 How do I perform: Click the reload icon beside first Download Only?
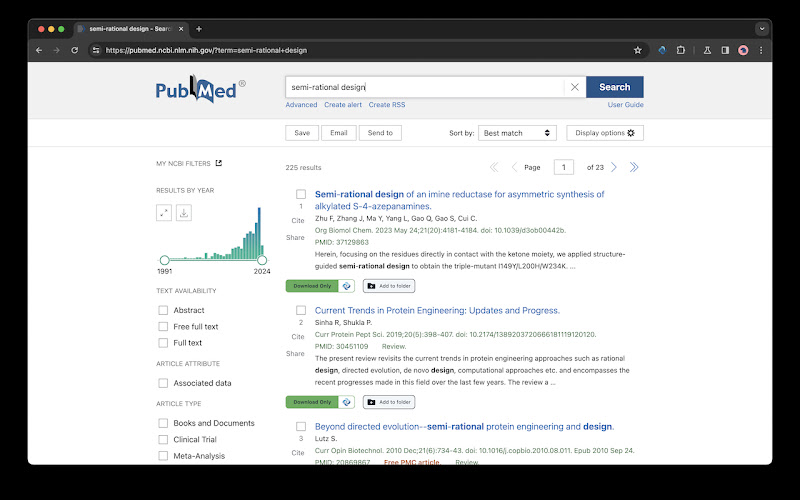click(x=346, y=286)
